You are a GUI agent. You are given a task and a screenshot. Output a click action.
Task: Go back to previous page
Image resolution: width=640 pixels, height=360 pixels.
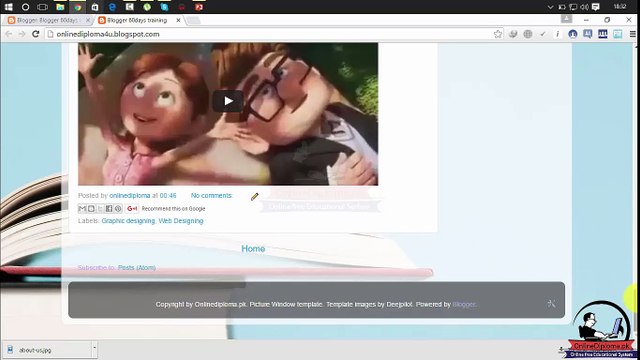pos(9,34)
